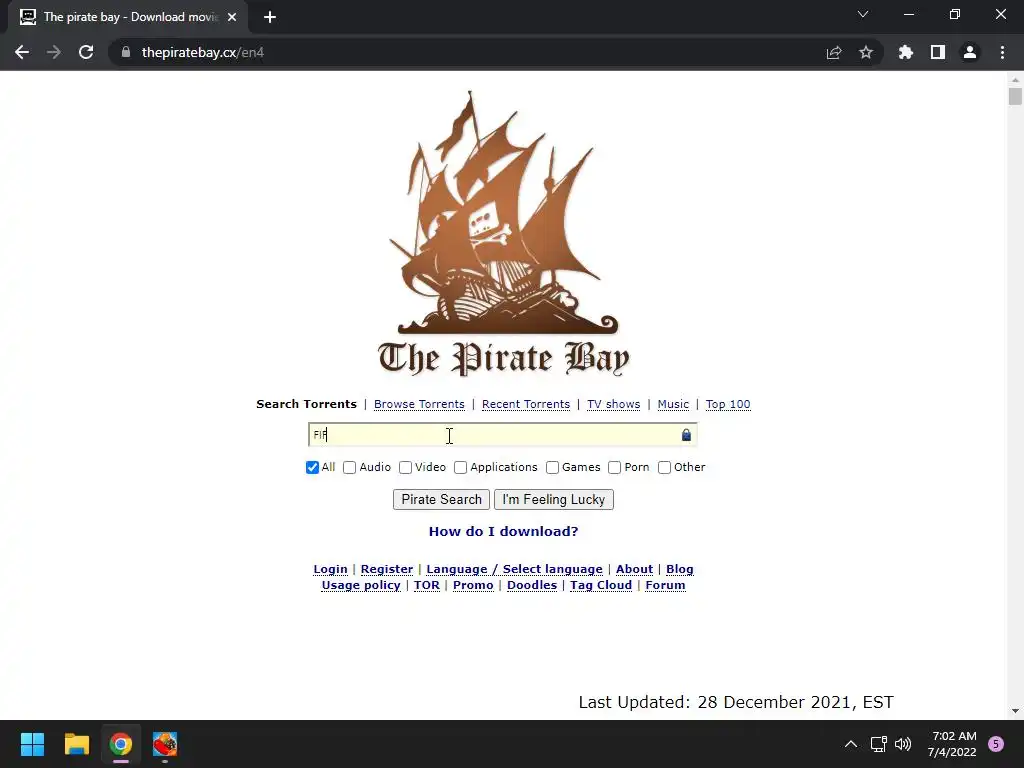1024x768 pixels.
Task: Open the Windows Start menu
Action: (x=32, y=744)
